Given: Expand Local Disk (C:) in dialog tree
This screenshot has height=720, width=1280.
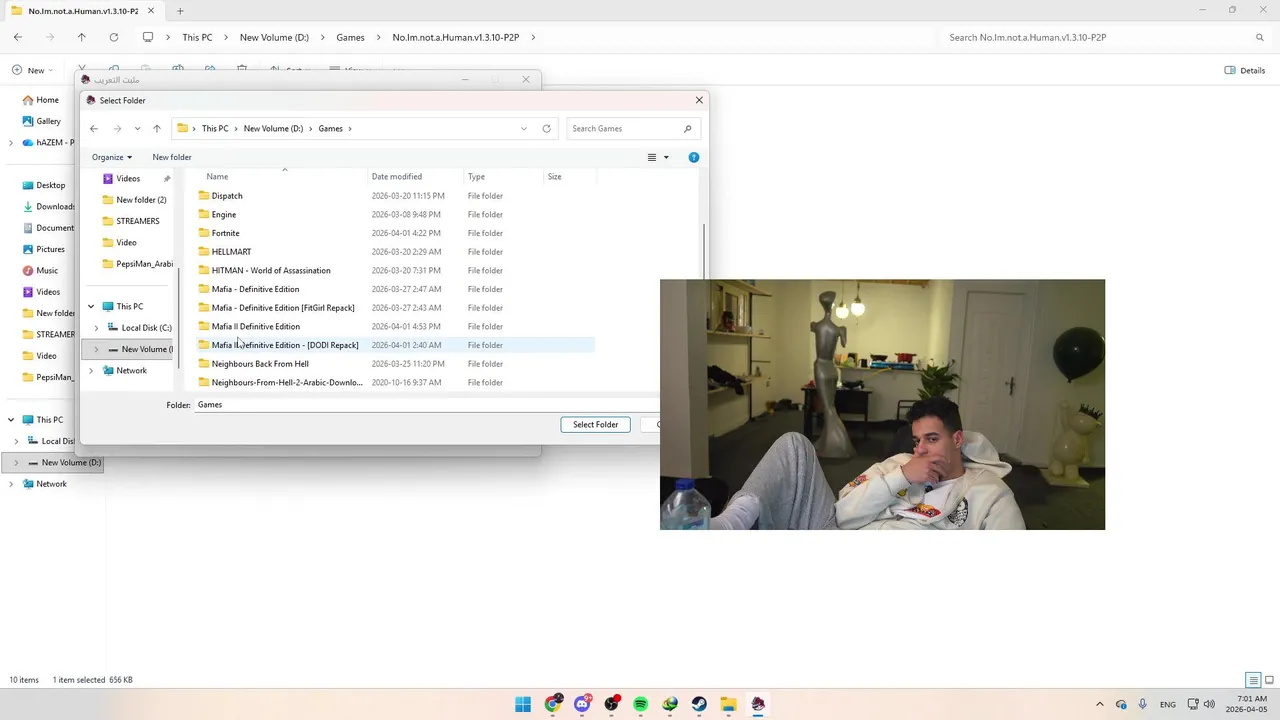Looking at the screenshot, I should 96,328.
